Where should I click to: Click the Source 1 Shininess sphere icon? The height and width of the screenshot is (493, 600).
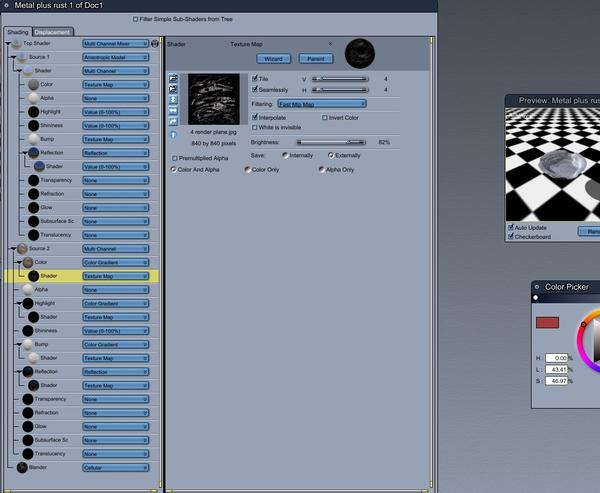[x=34, y=126]
